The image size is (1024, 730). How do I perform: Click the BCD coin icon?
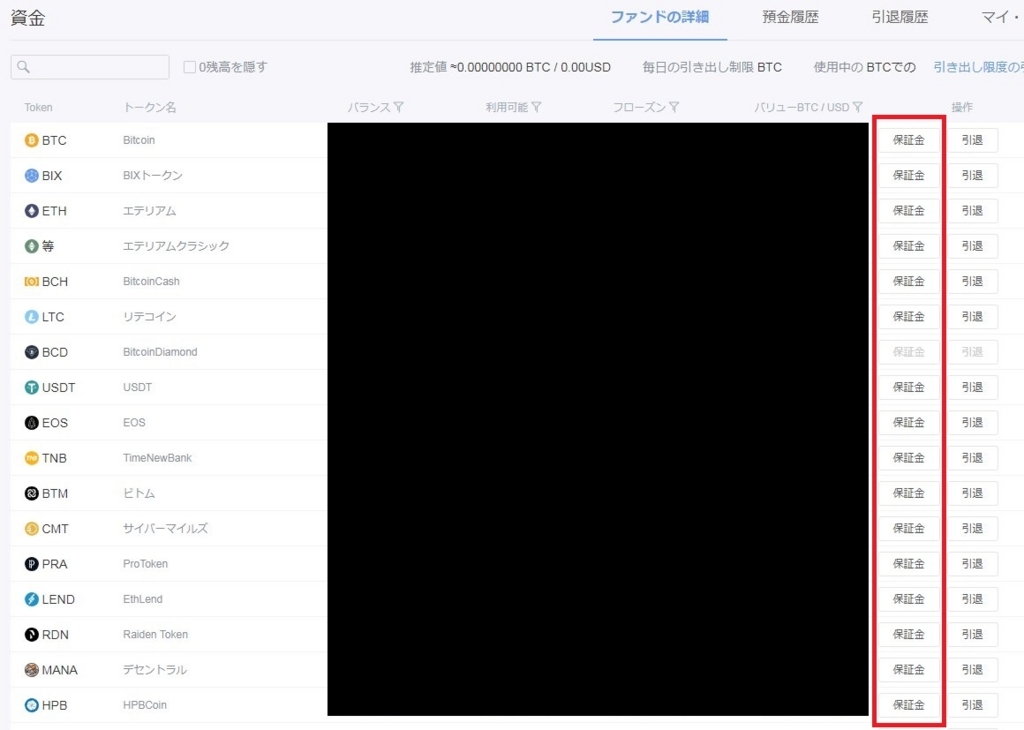(x=31, y=352)
